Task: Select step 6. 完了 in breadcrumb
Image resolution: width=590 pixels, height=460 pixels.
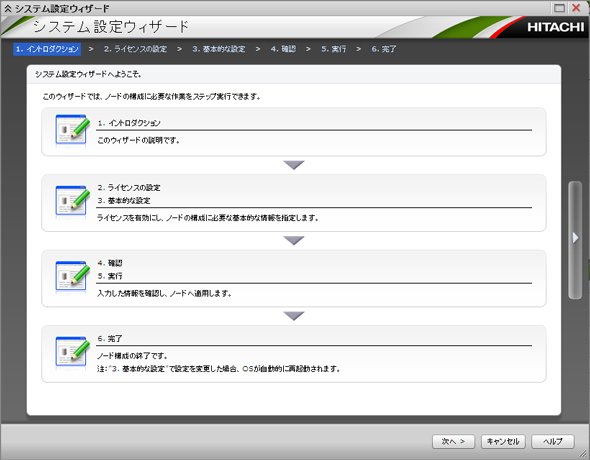Action: pyautogui.click(x=383, y=49)
